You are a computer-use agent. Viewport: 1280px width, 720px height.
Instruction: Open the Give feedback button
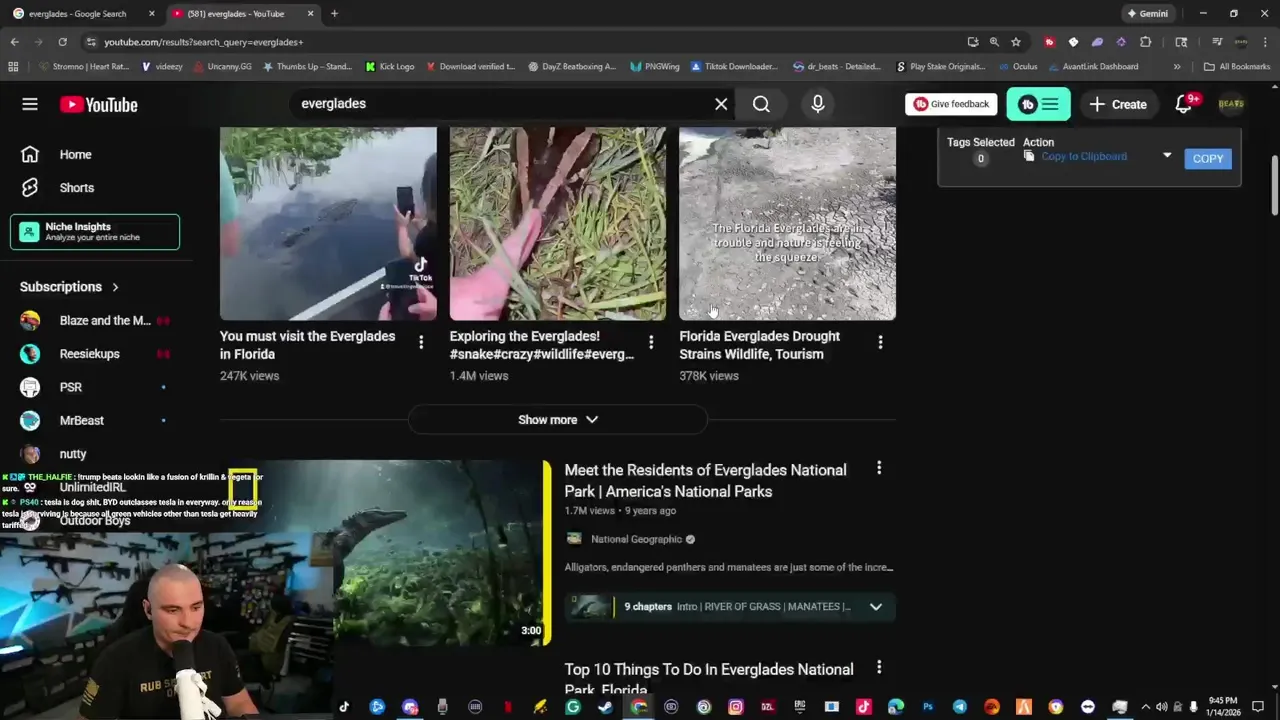pyautogui.click(x=951, y=104)
